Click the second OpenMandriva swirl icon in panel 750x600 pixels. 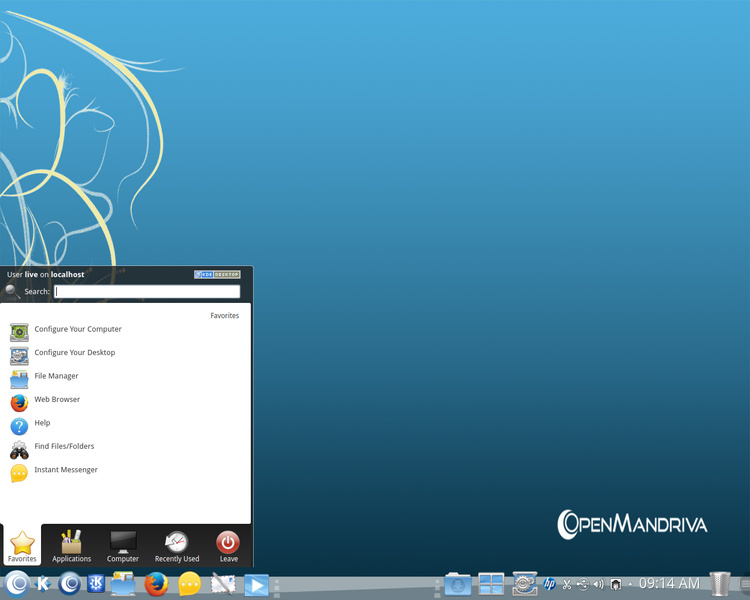(x=70, y=584)
